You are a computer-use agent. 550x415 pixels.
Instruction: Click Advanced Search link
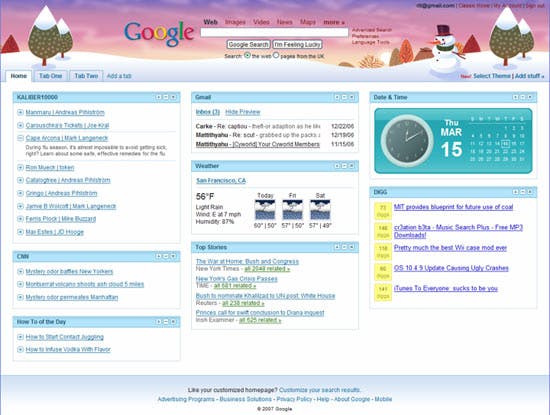click(372, 30)
